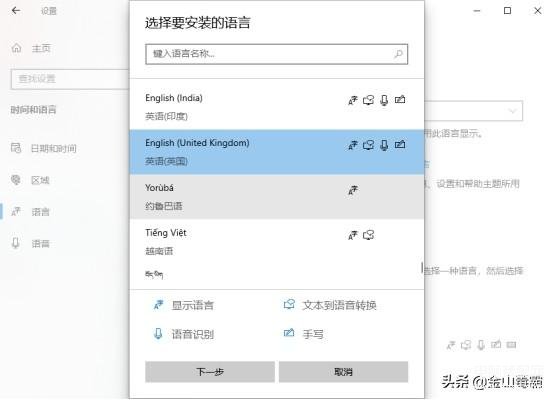
Task: Click the 取消 button
Action: tap(343, 372)
